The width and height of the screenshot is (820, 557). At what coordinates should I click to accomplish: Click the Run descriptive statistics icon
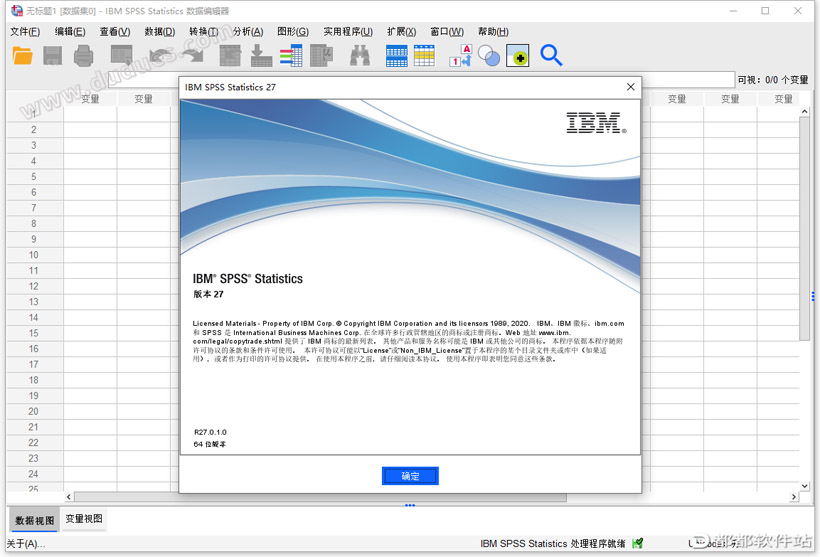[322, 55]
